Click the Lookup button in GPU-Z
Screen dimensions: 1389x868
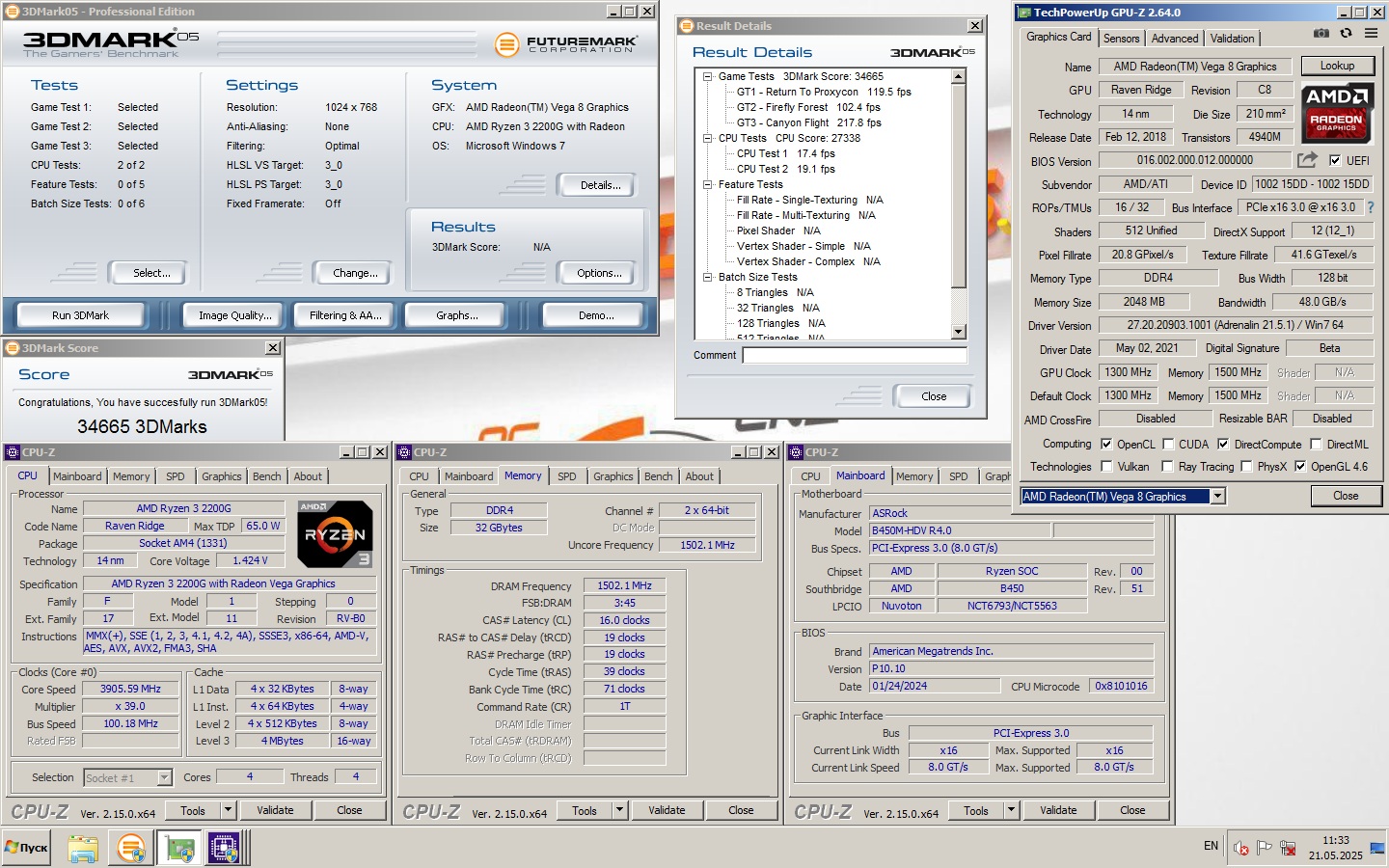coord(1337,66)
